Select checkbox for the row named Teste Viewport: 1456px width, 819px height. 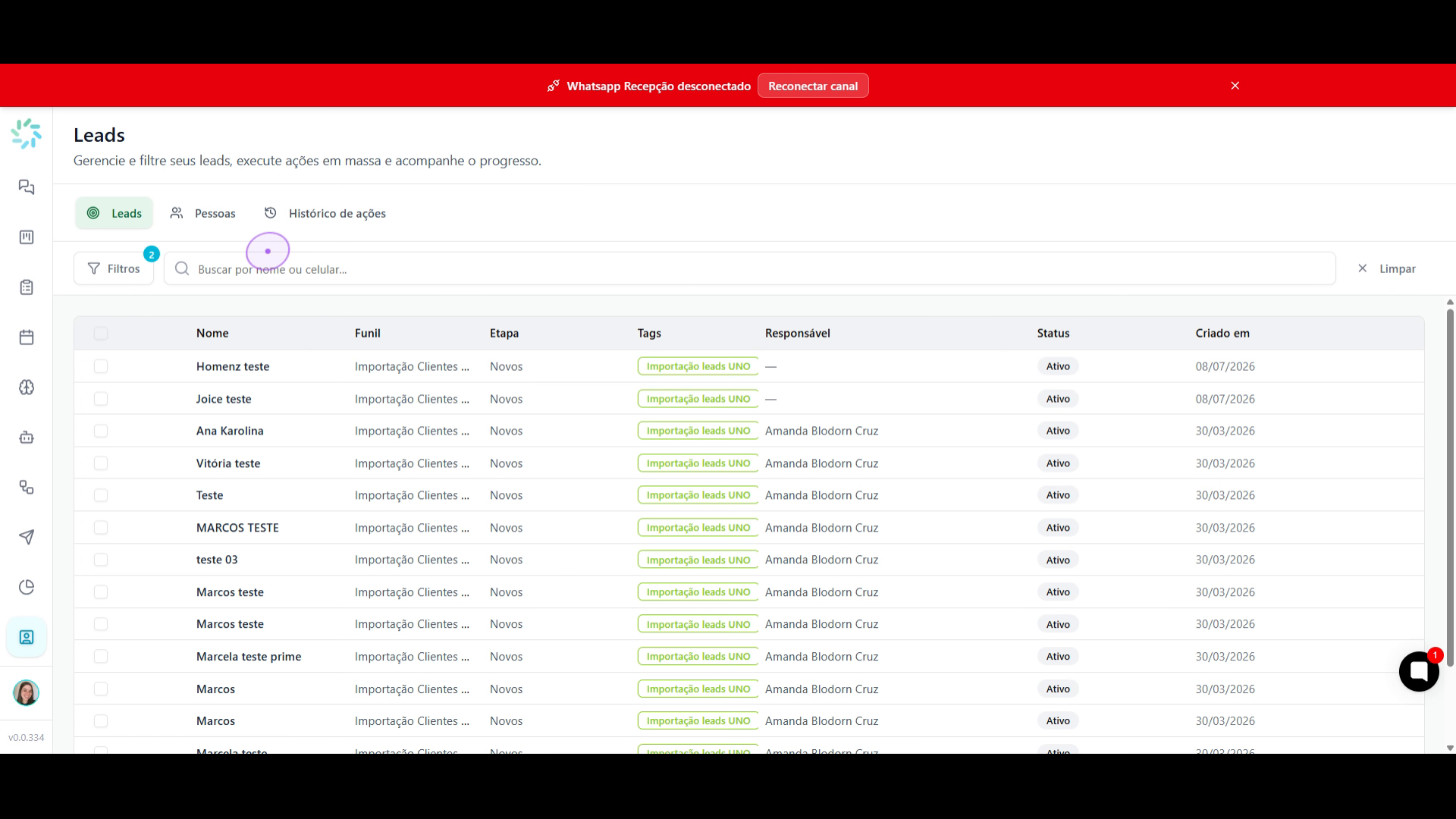(101, 495)
